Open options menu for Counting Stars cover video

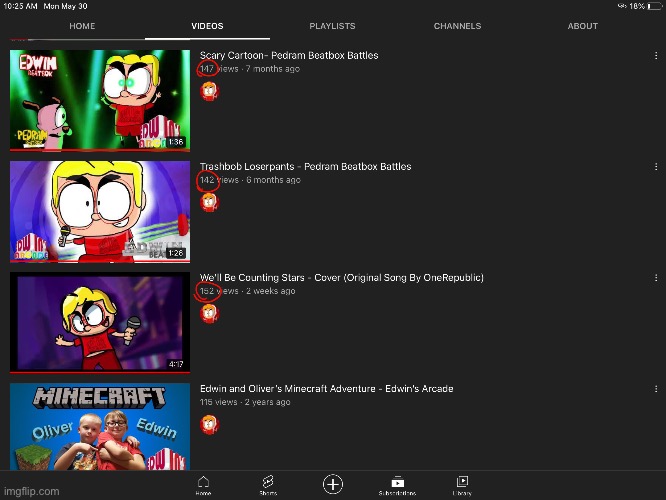click(656, 278)
